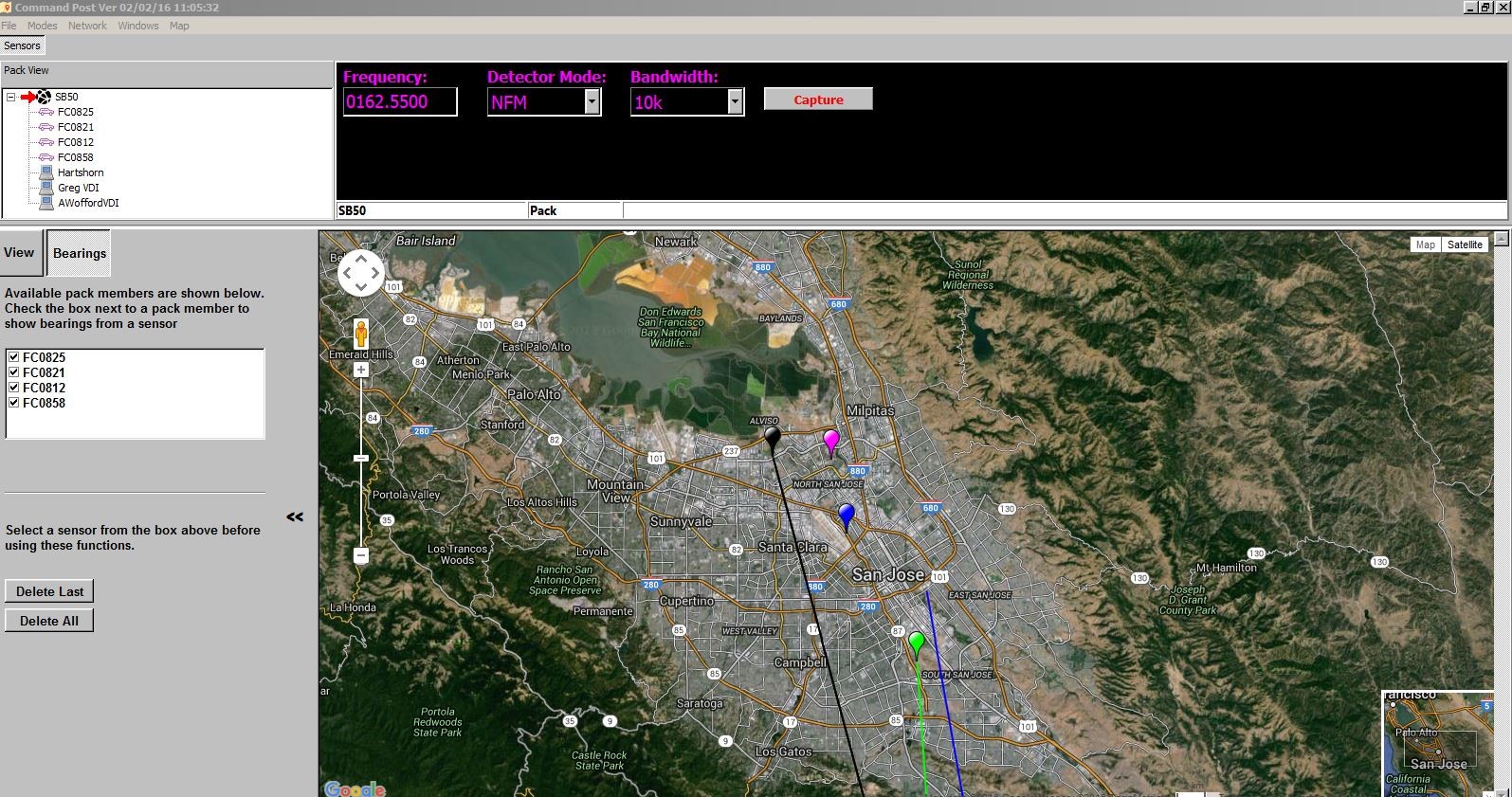
Task: Open the Network menu
Action: tap(87, 26)
